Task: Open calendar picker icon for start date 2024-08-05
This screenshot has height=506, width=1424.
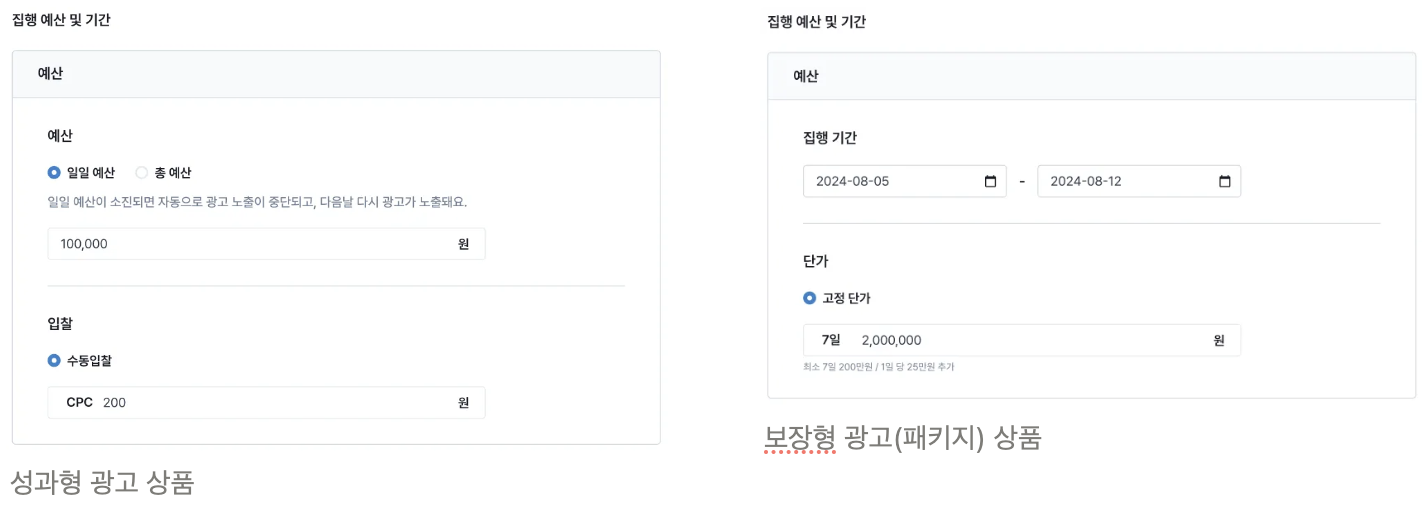Action: pos(990,182)
